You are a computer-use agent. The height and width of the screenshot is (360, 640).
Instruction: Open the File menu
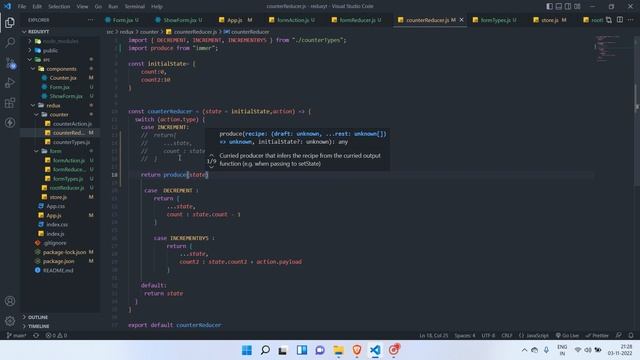click(22, 7)
